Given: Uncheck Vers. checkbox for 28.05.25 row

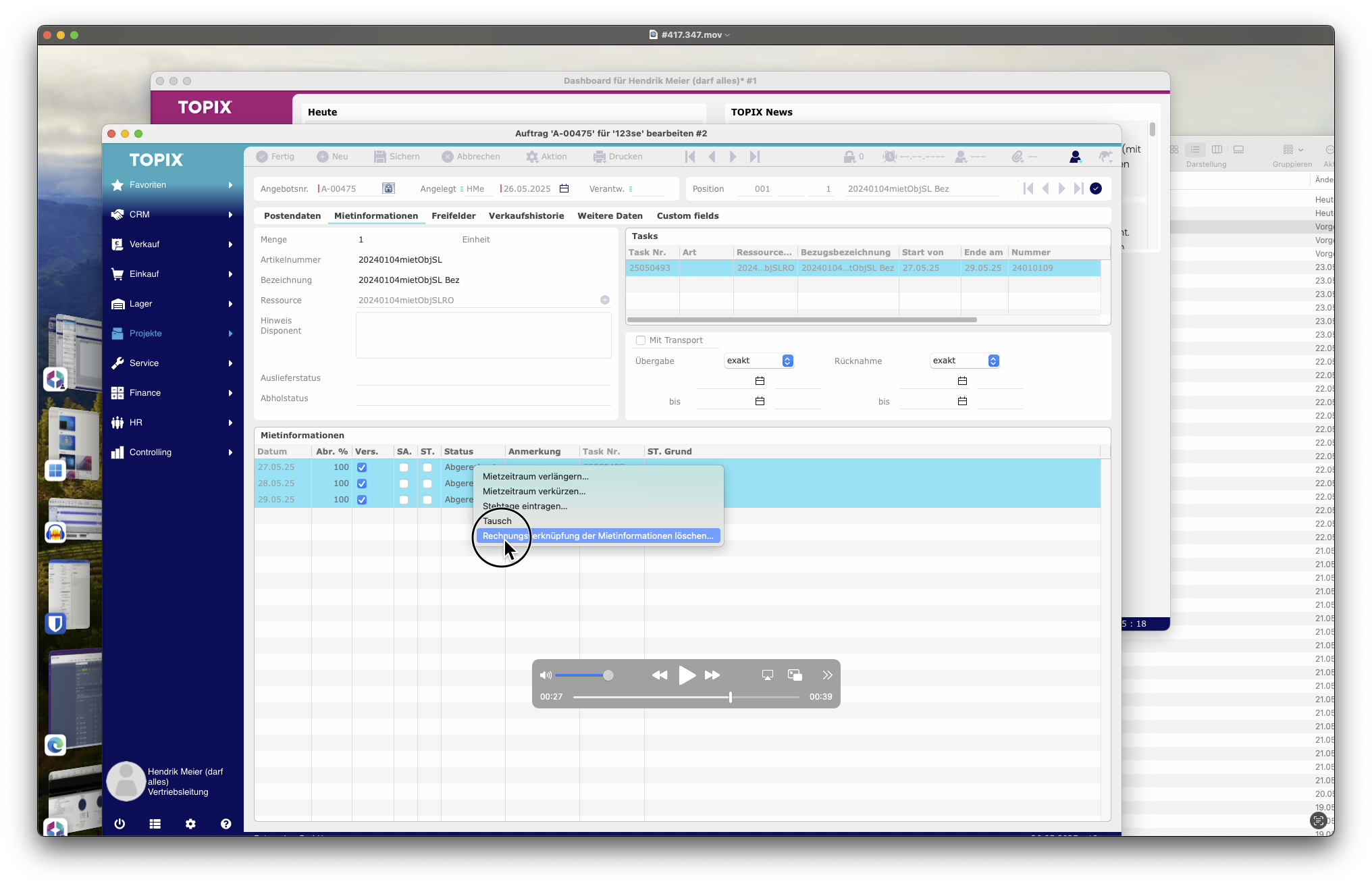Looking at the screenshot, I should pyautogui.click(x=362, y=484).
